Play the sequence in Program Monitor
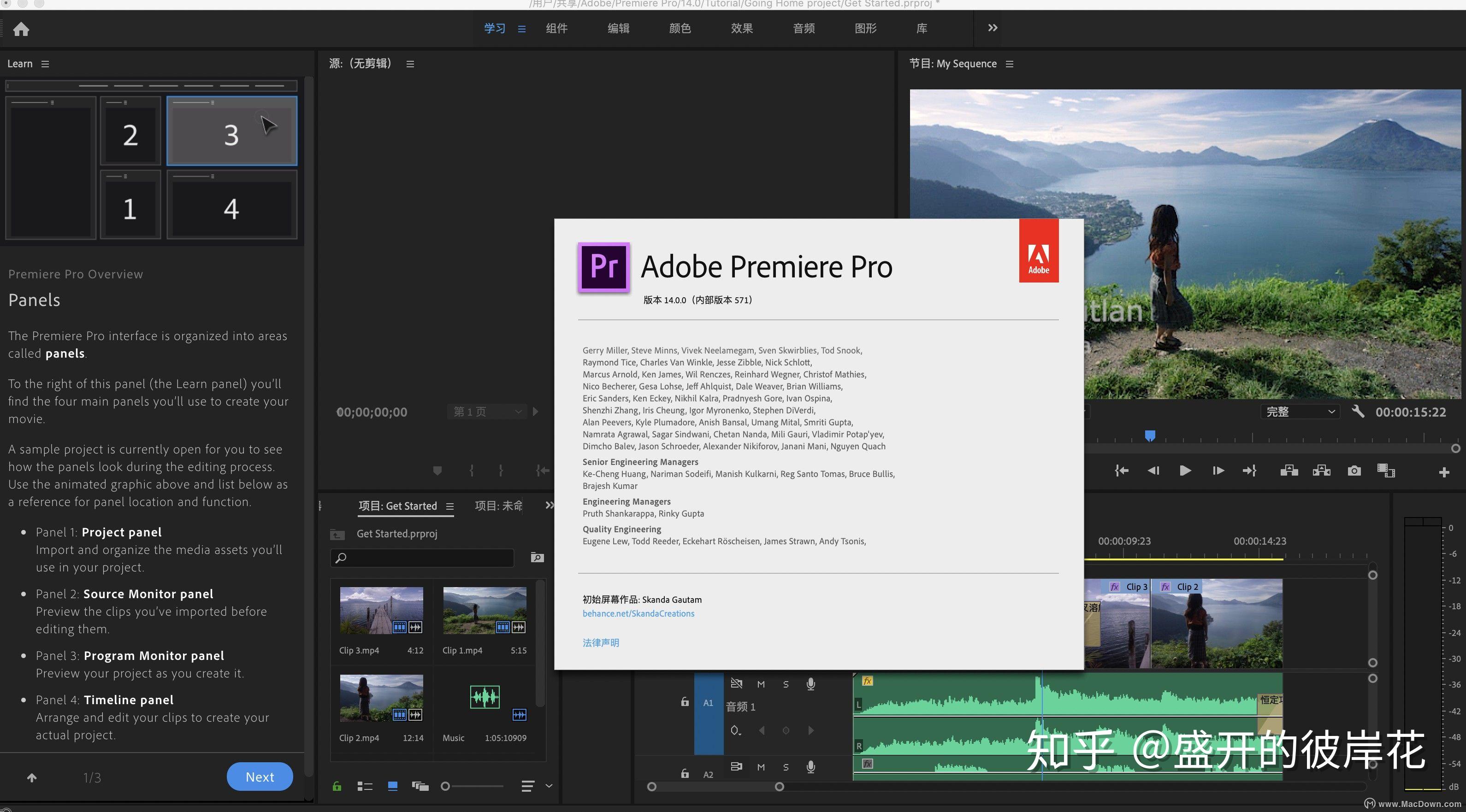 (1185, 471)
